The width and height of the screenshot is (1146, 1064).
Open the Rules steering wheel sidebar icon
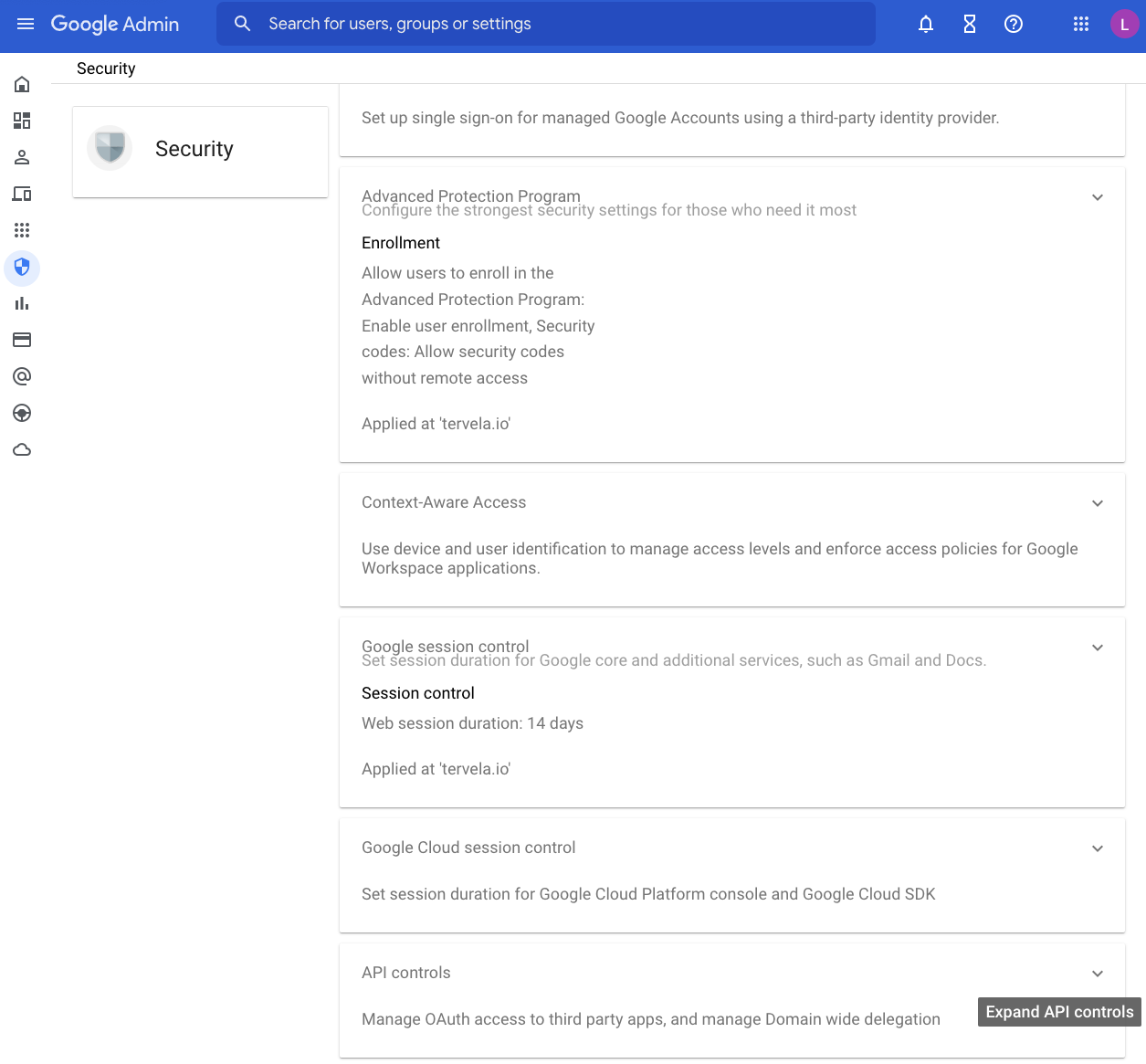[22, 413]
